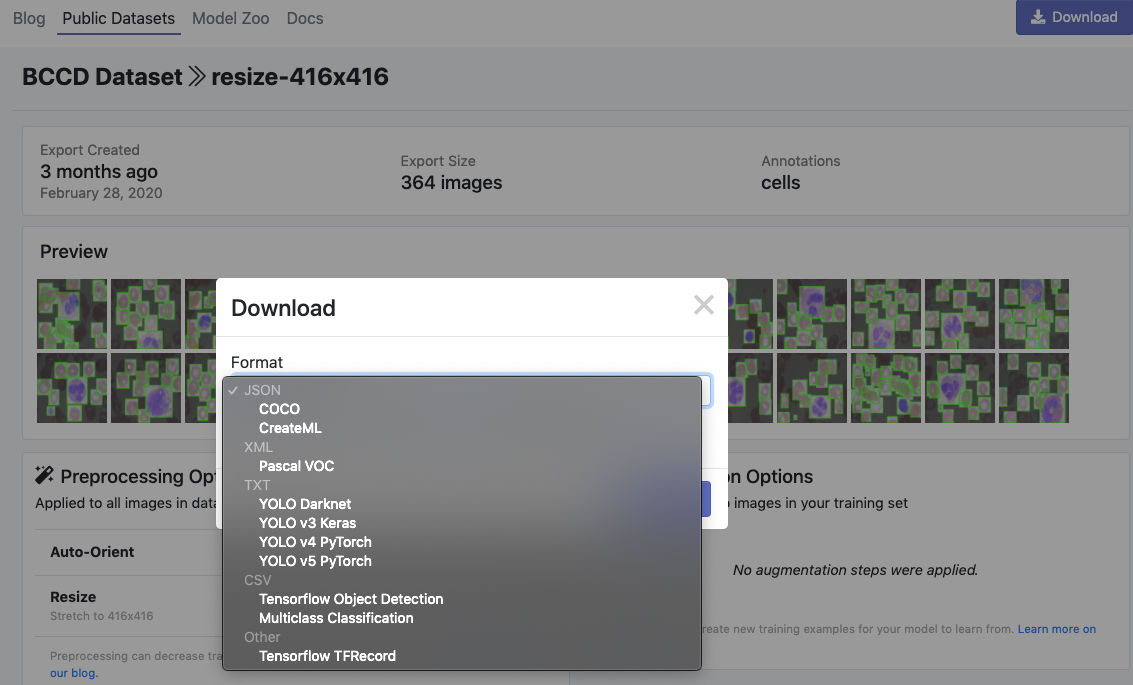Close the Download dialog
Image resolution: width=1133 pixels, height=685 pixels.
[703, 305]
